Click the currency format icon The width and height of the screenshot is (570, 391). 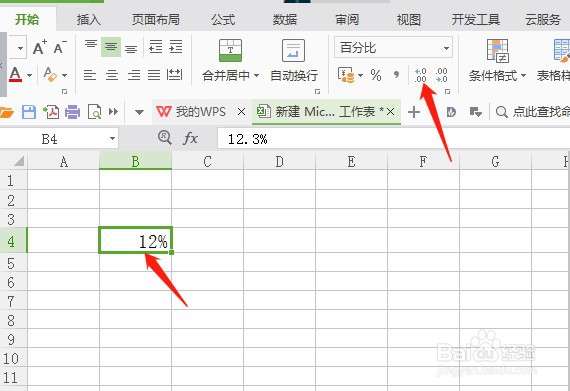tap(346, 75)
